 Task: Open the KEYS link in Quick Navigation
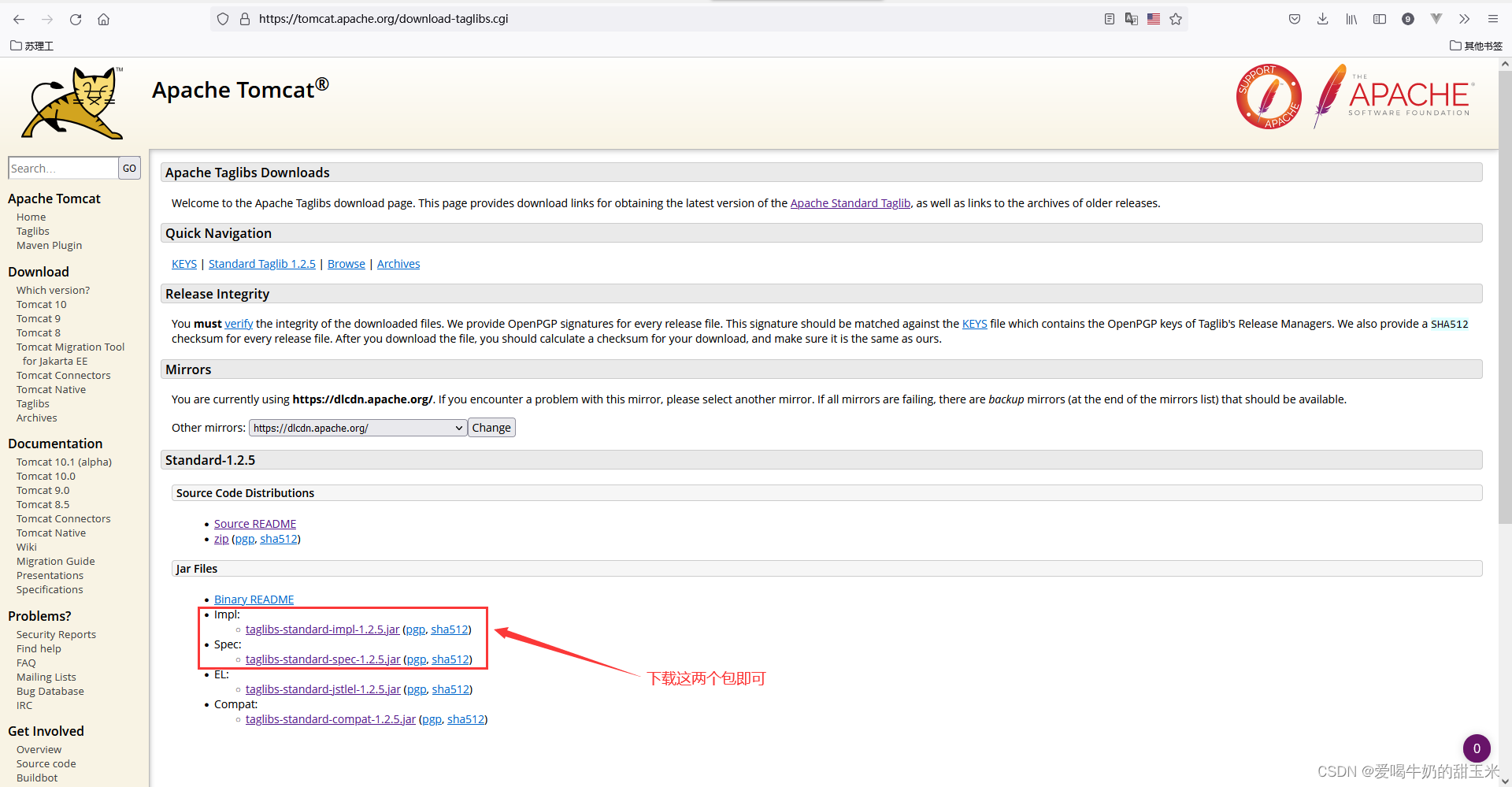(x=184, y=264)
